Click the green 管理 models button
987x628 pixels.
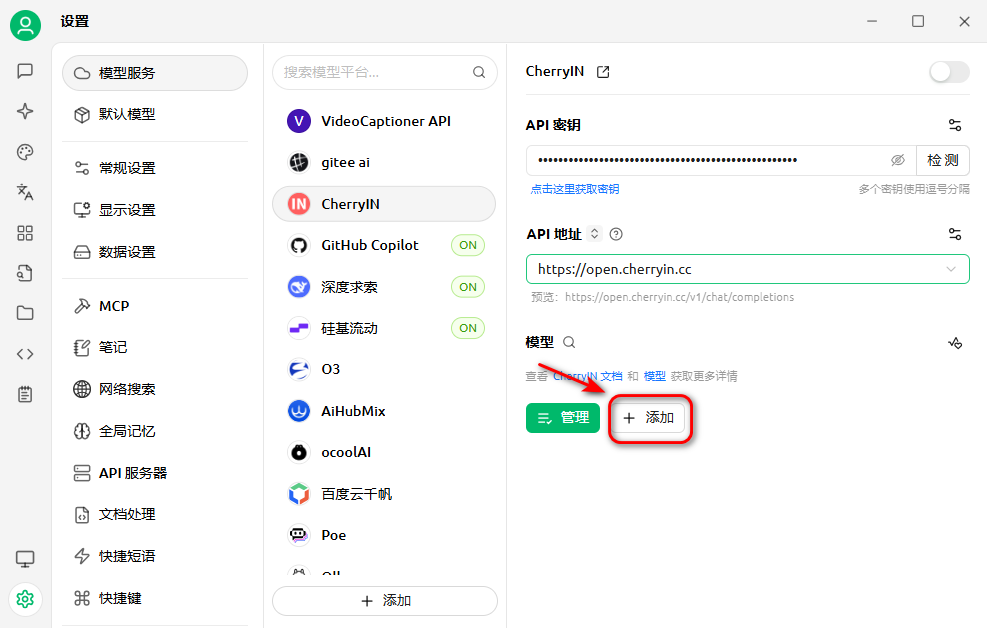tap(563, 418)
